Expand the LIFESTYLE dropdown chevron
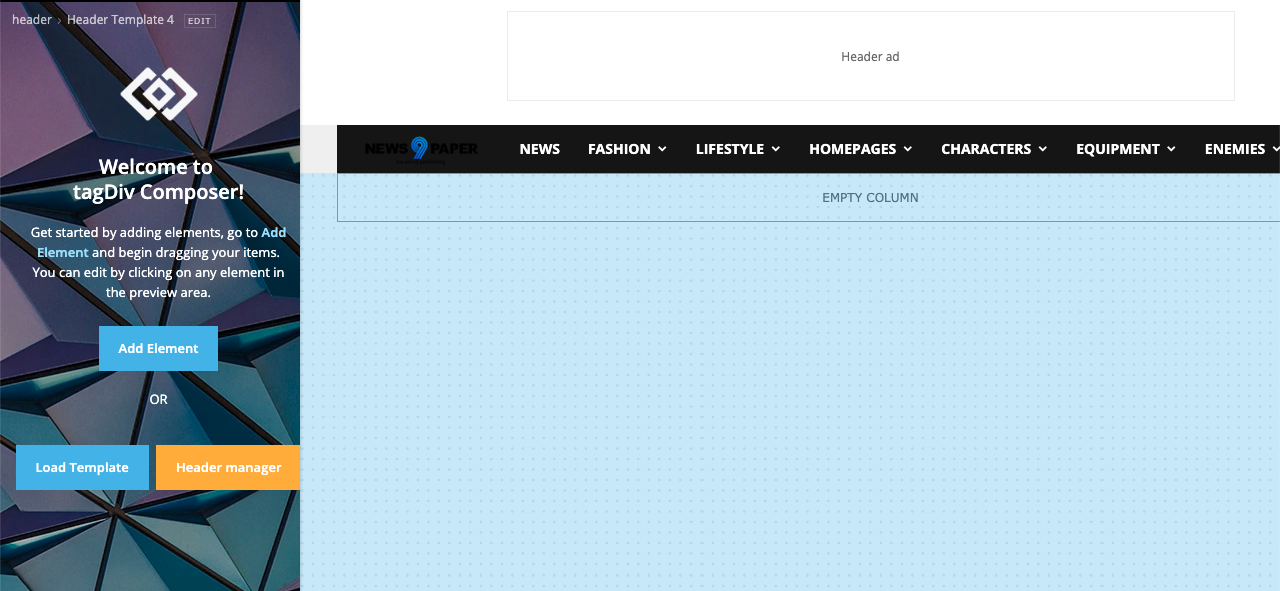Screen dimensions: 1280x591 point(775,149)
